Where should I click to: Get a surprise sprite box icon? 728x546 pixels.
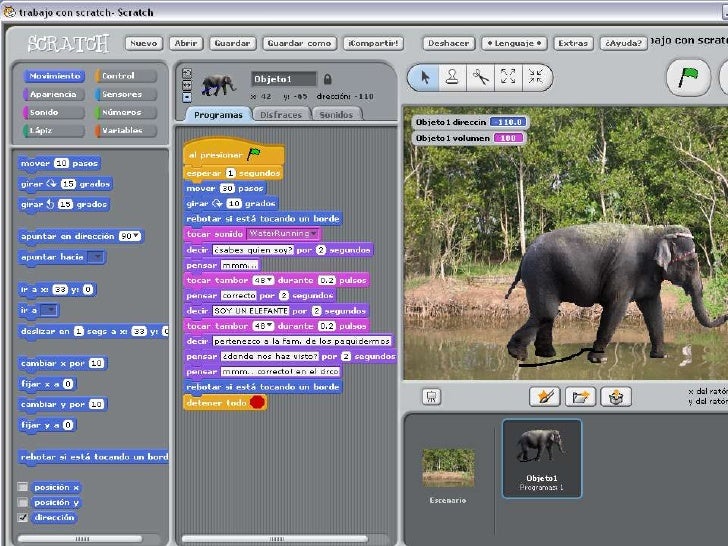(x=616, y=396)
